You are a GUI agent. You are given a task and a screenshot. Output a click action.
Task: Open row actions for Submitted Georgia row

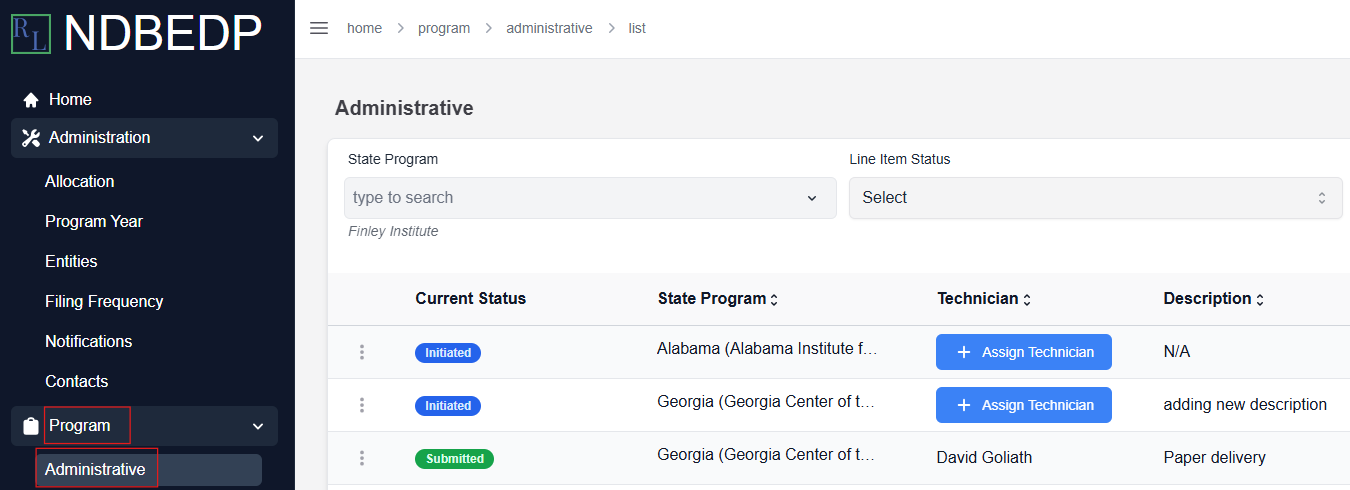pyautogui.click(x=362, y=458)
